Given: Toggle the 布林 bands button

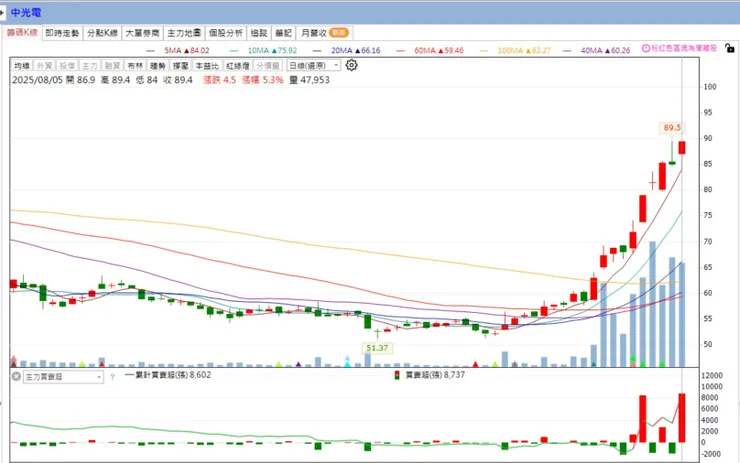Looking at the screenshot, I should (x=135, y=66).
